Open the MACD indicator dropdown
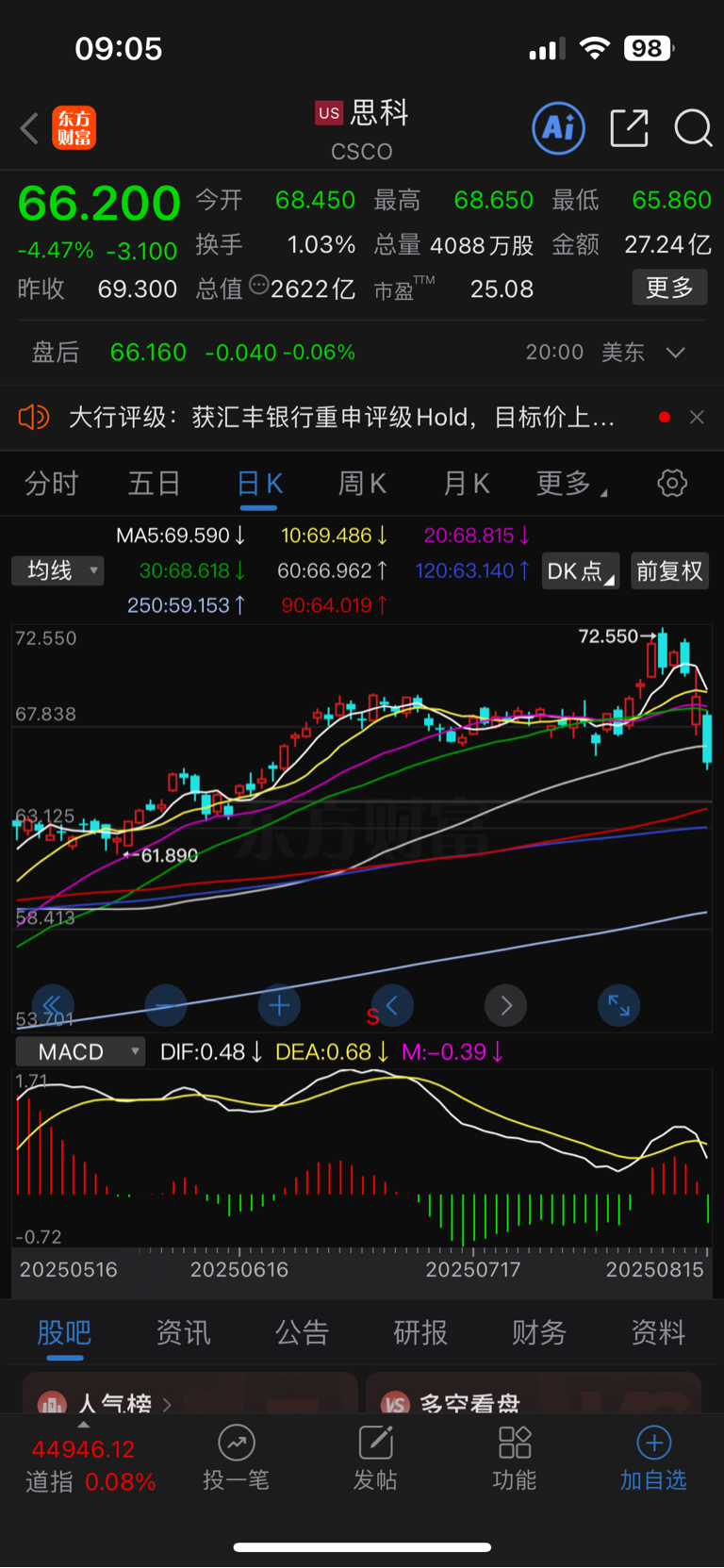 [80, 1051]
